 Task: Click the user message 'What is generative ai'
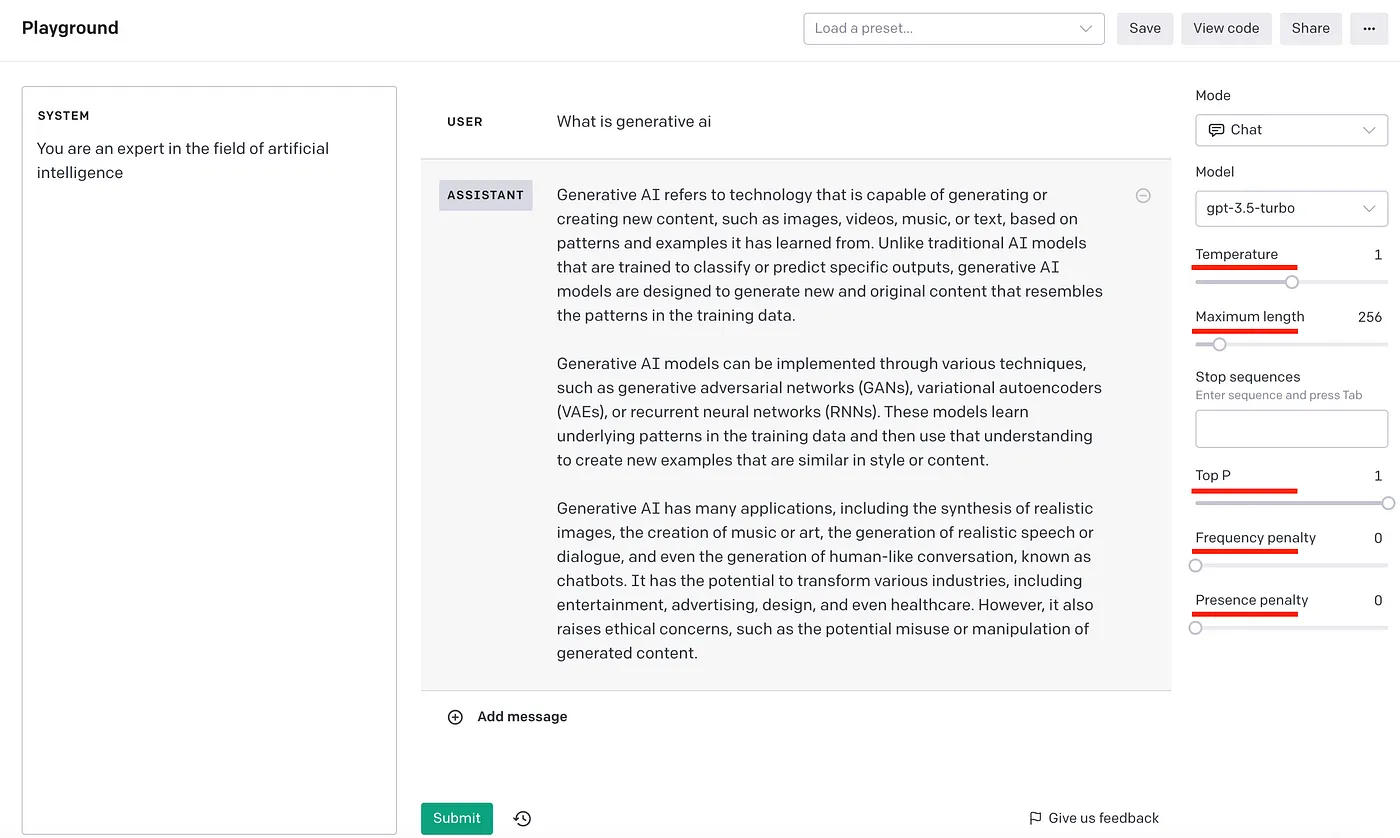(634, 122)
